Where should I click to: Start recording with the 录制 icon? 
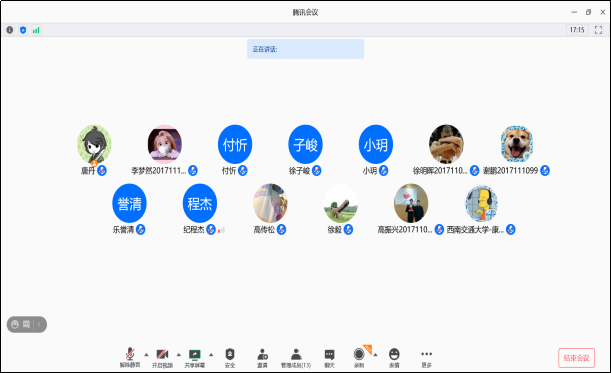pyautogui.click(x=359, y=358)
